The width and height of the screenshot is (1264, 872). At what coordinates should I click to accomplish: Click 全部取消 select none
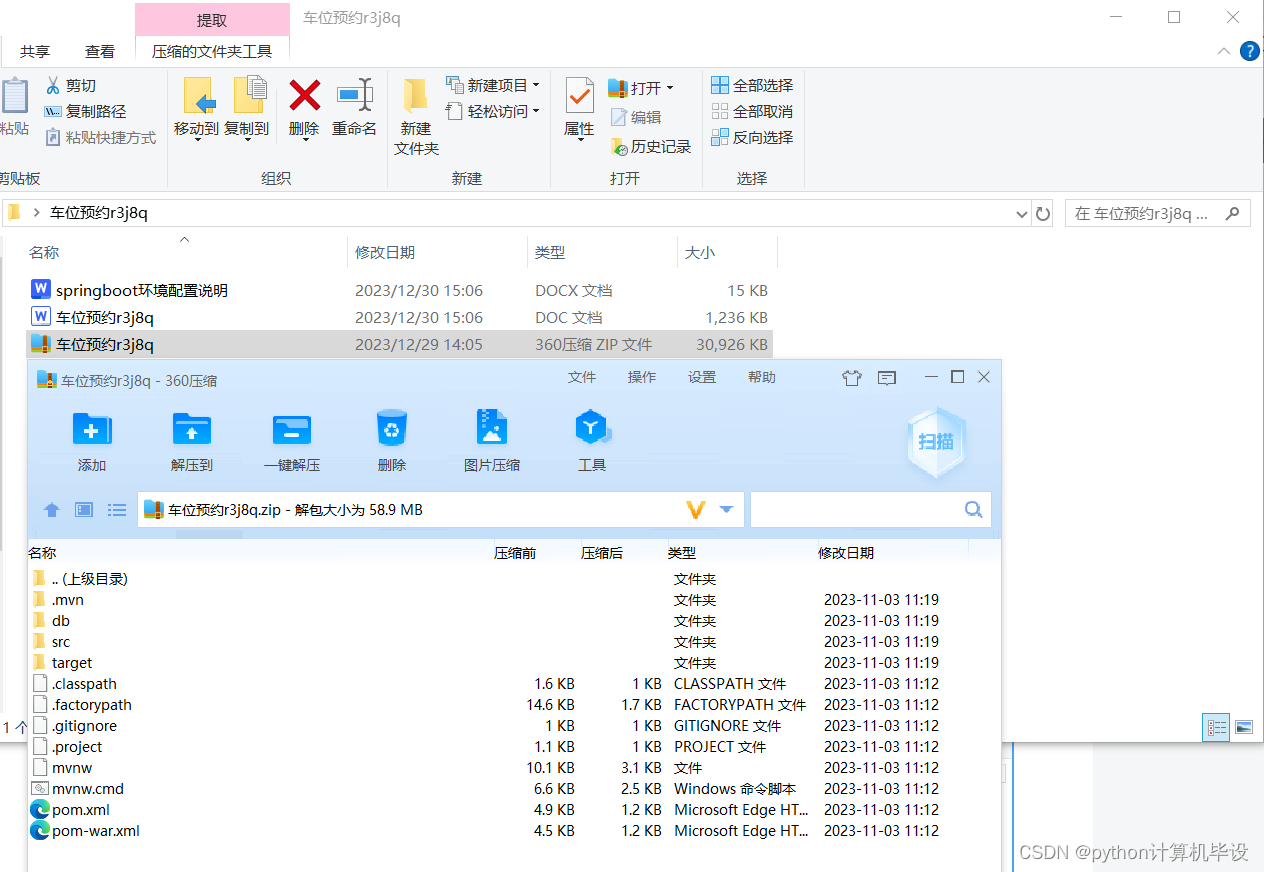coord(752,112)
